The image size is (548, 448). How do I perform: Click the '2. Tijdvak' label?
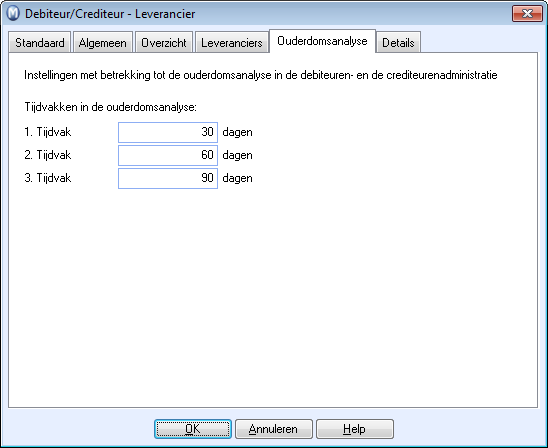[x=48, y=155]
